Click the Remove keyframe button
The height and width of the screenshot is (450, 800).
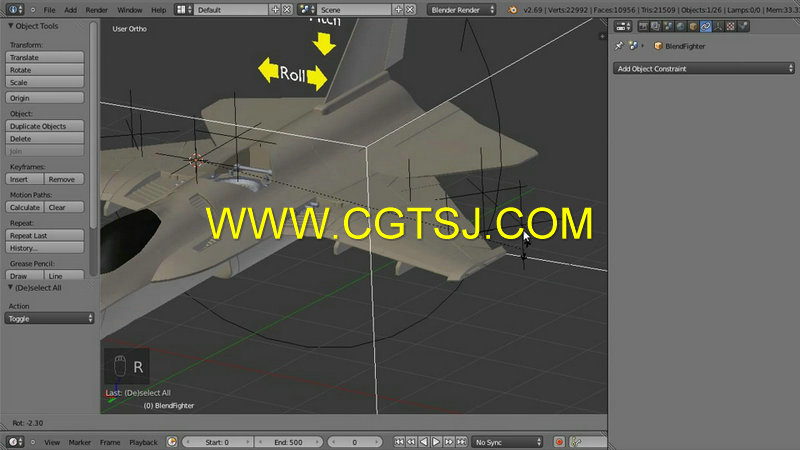click(x=64, y=180)
